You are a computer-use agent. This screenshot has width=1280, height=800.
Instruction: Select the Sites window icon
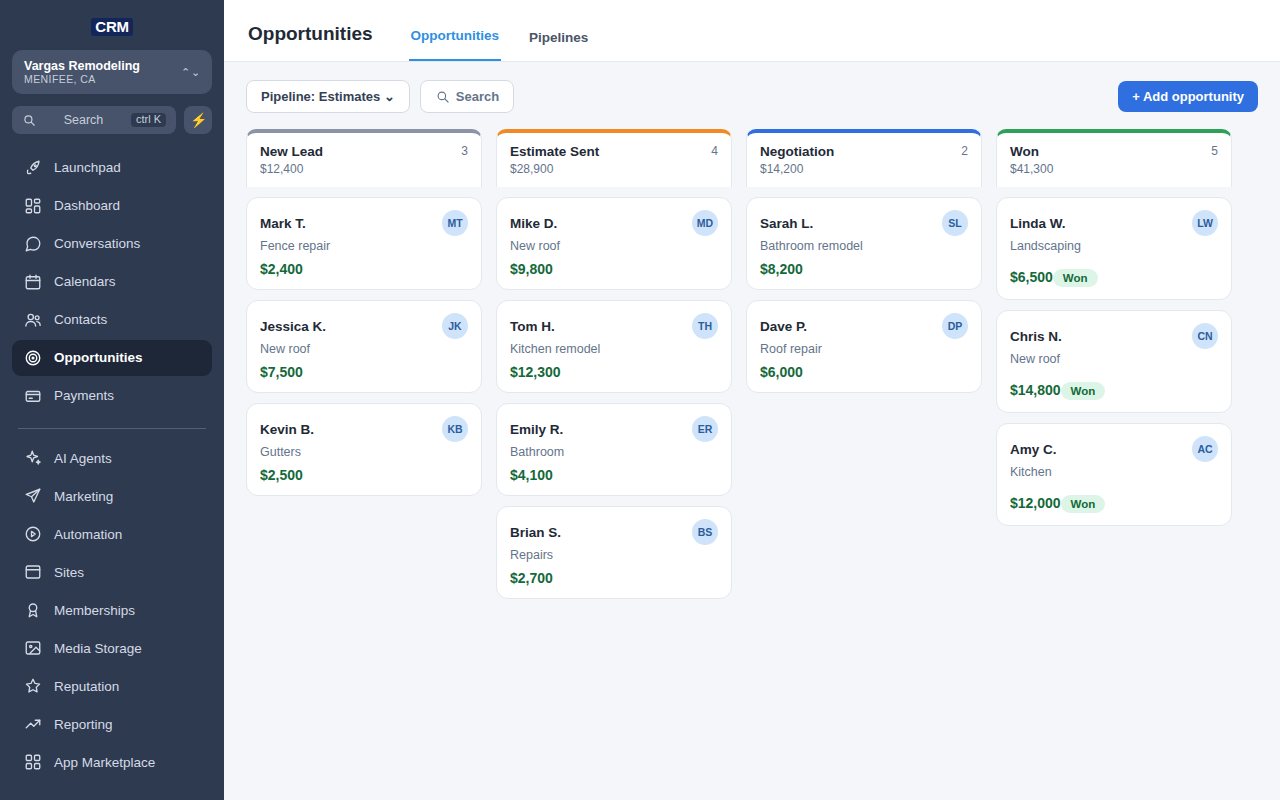33,573
